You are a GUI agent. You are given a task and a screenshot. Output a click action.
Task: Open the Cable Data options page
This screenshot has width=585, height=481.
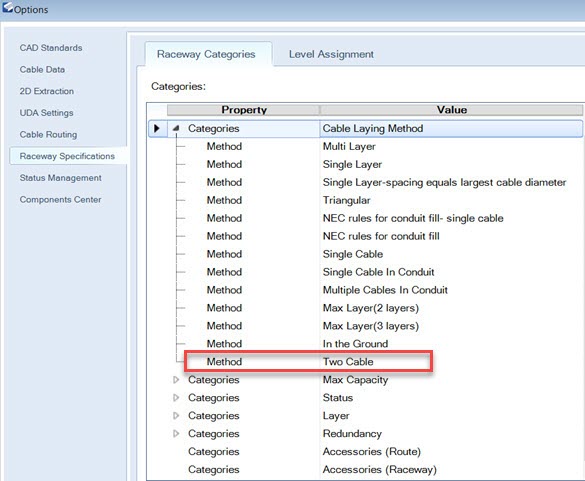(42, 69)
